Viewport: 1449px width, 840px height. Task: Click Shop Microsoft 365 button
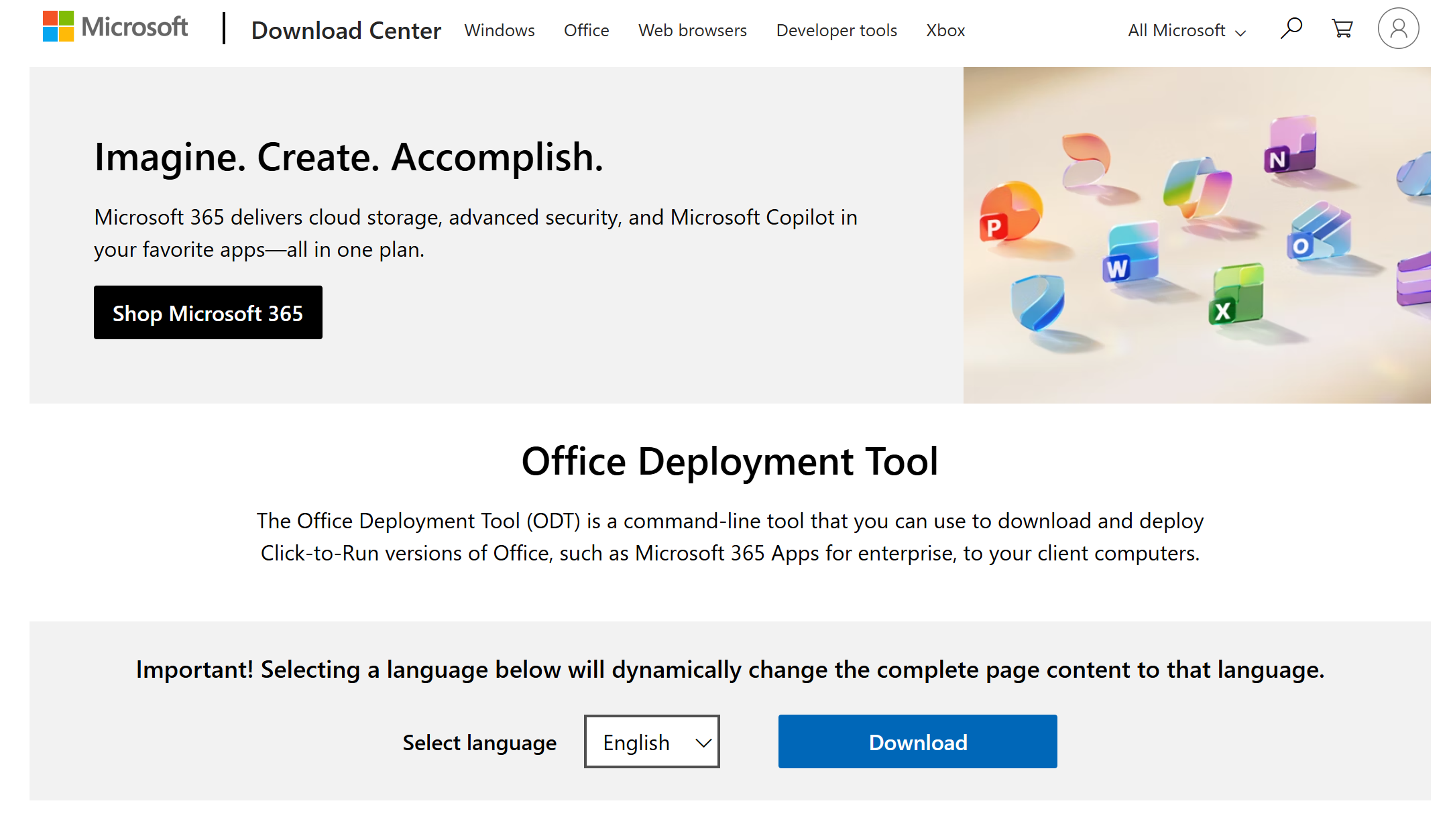coord(208,312)
